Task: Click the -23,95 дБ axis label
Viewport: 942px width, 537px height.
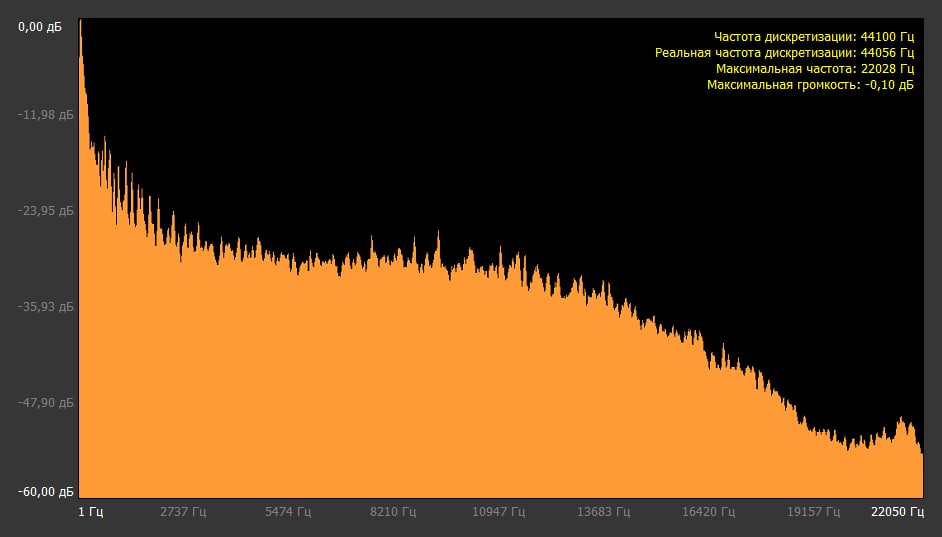Action: coord(46,211)
